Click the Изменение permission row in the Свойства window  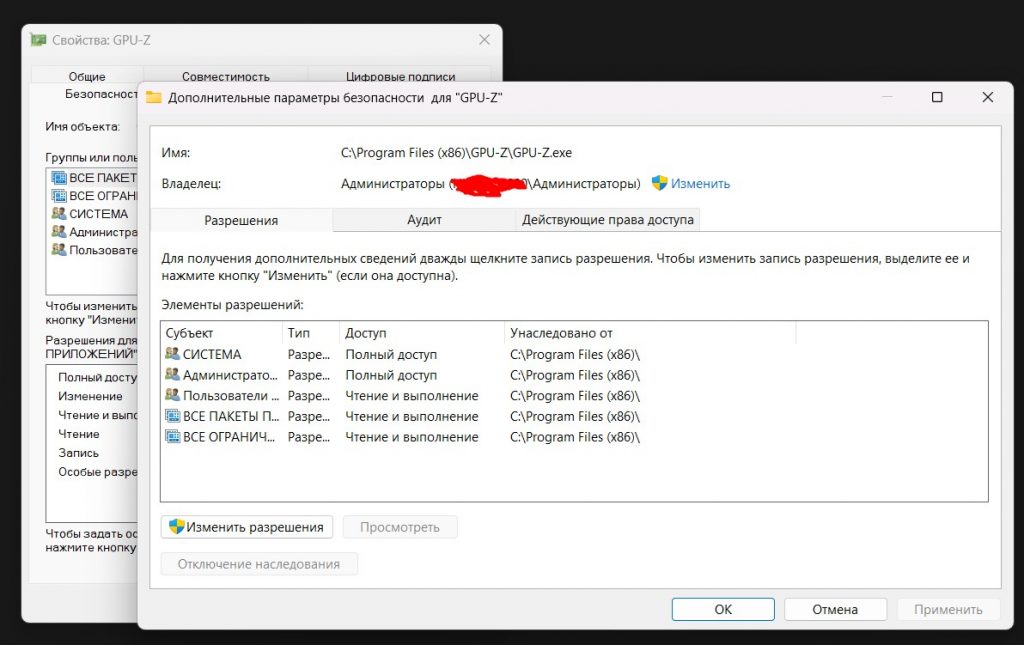pos(92,396)
